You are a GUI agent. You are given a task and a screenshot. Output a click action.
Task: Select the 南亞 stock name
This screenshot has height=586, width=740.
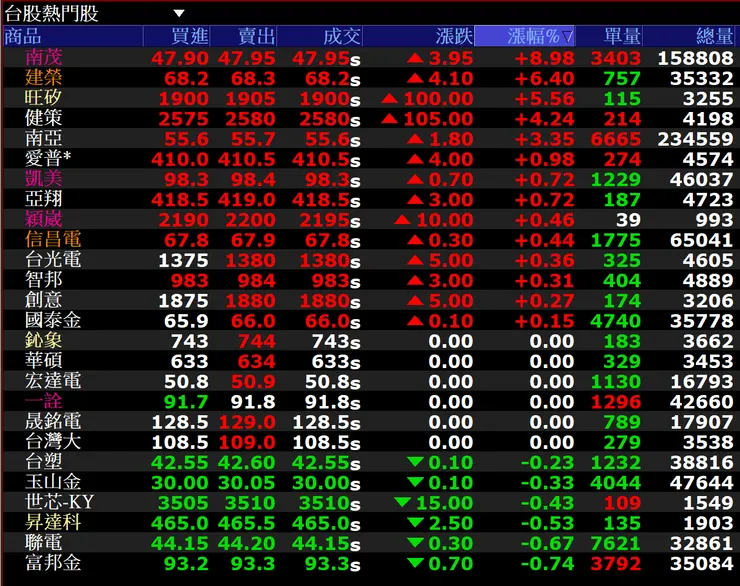[x=43, y=139]
